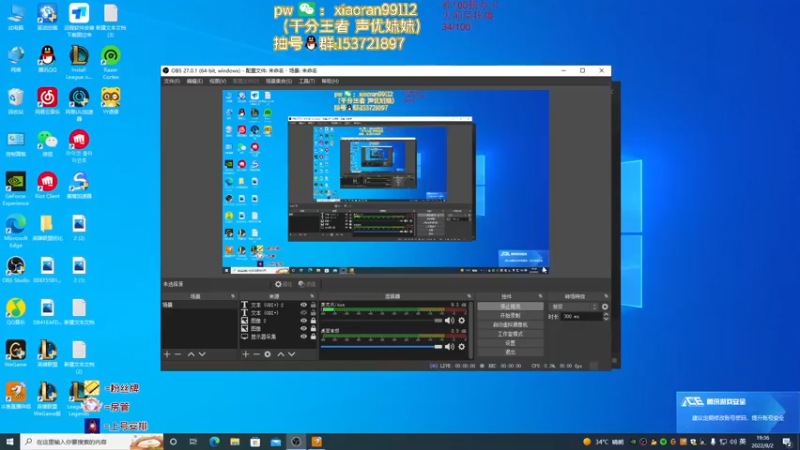
Task: Add a new source with the plus icon
Action: [245, 354]
